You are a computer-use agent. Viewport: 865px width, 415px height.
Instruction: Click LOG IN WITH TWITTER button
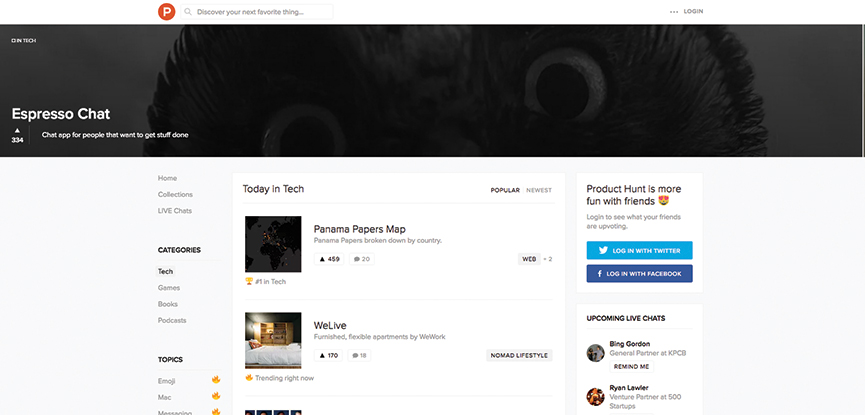(639, 251)
